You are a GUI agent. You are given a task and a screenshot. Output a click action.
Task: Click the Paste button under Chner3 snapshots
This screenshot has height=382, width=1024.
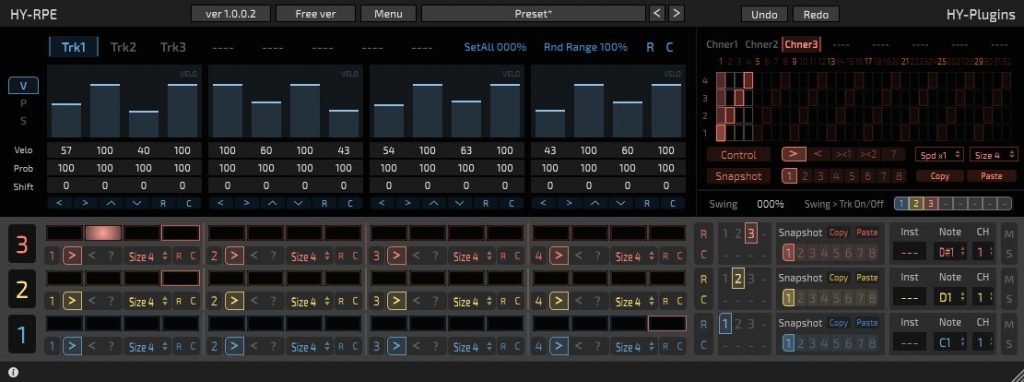991,176
